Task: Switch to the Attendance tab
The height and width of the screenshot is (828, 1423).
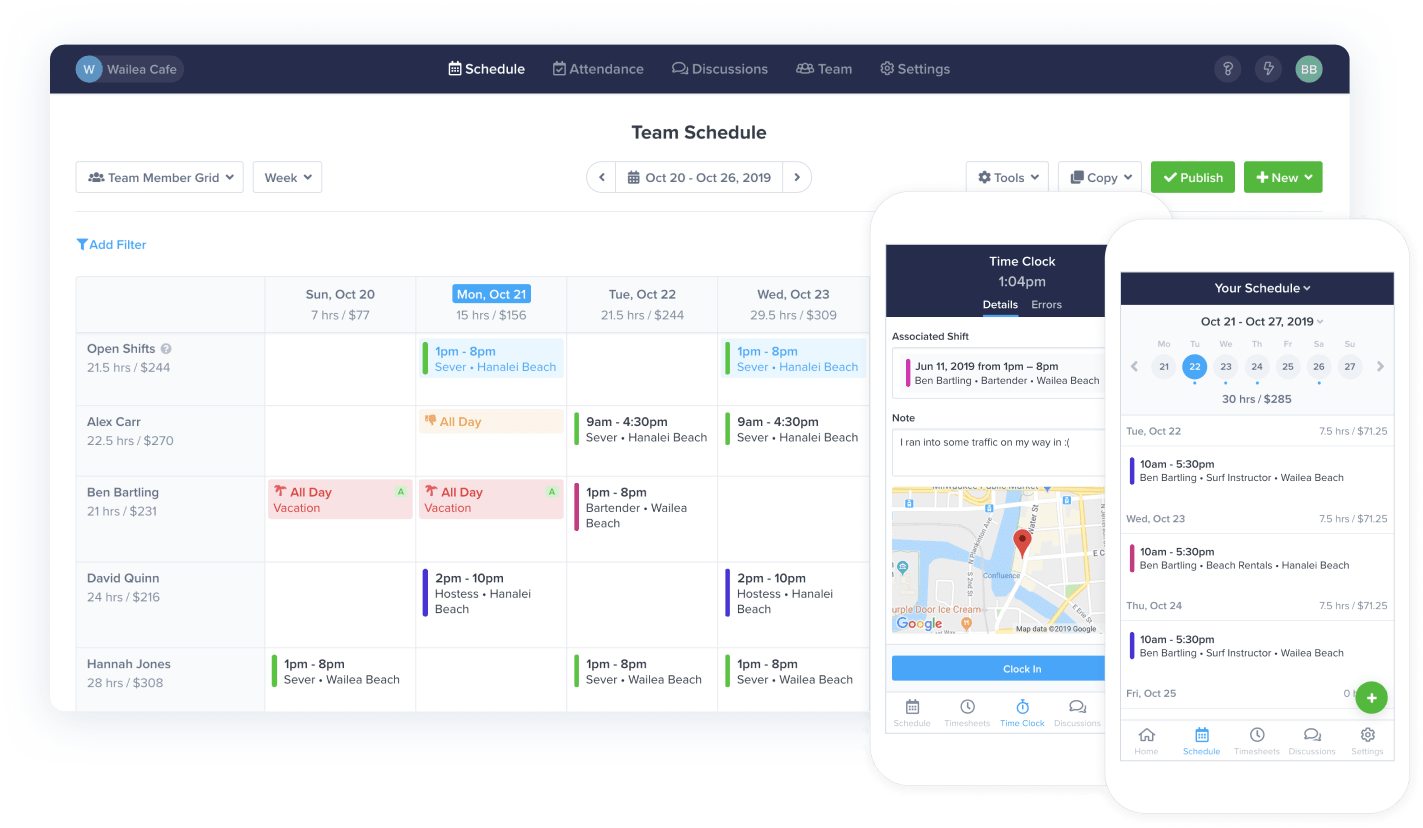Action: pyautogui.click(x=598, y=69)
